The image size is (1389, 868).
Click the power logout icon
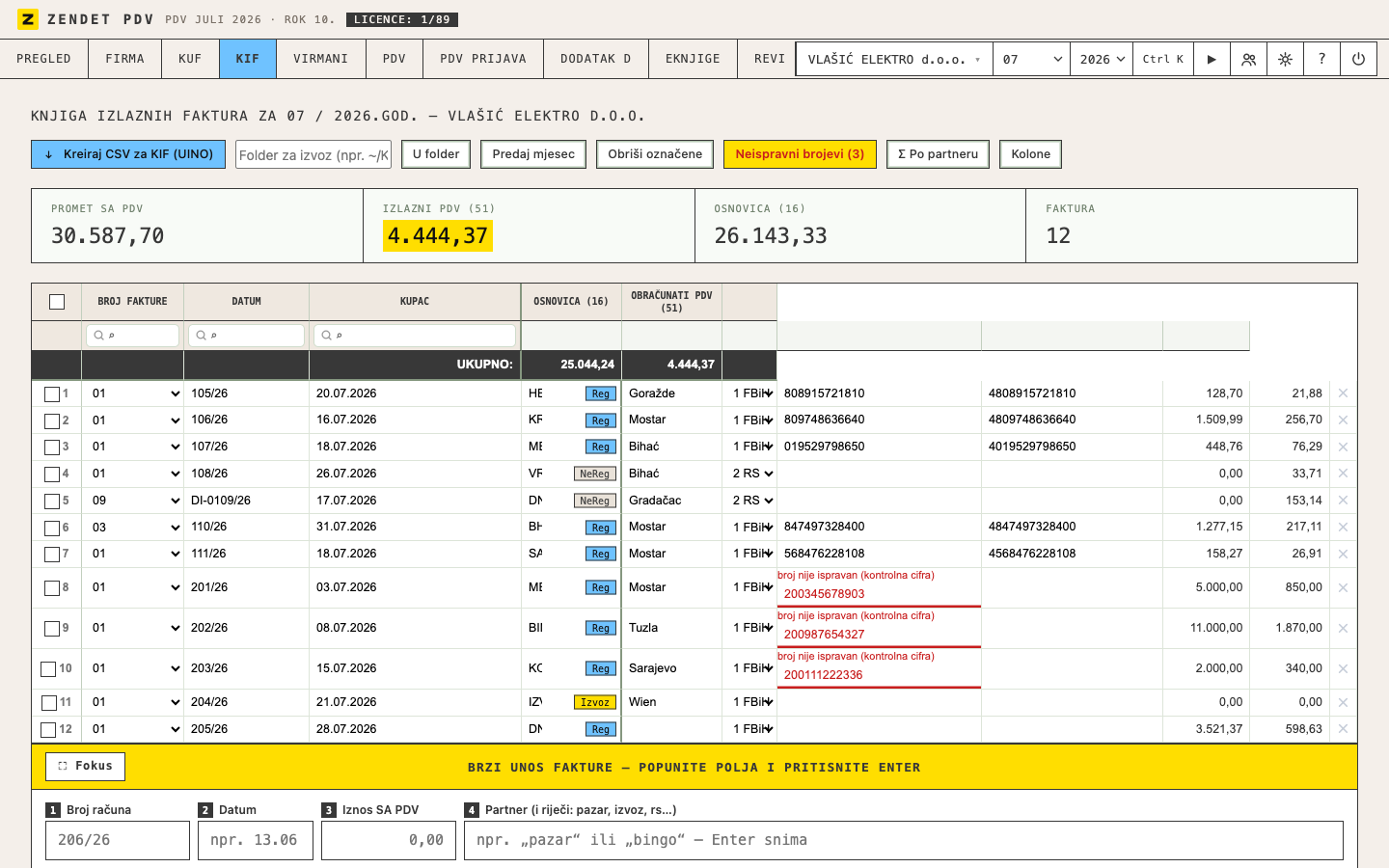pyautogui.click(x=1358, y=59)
